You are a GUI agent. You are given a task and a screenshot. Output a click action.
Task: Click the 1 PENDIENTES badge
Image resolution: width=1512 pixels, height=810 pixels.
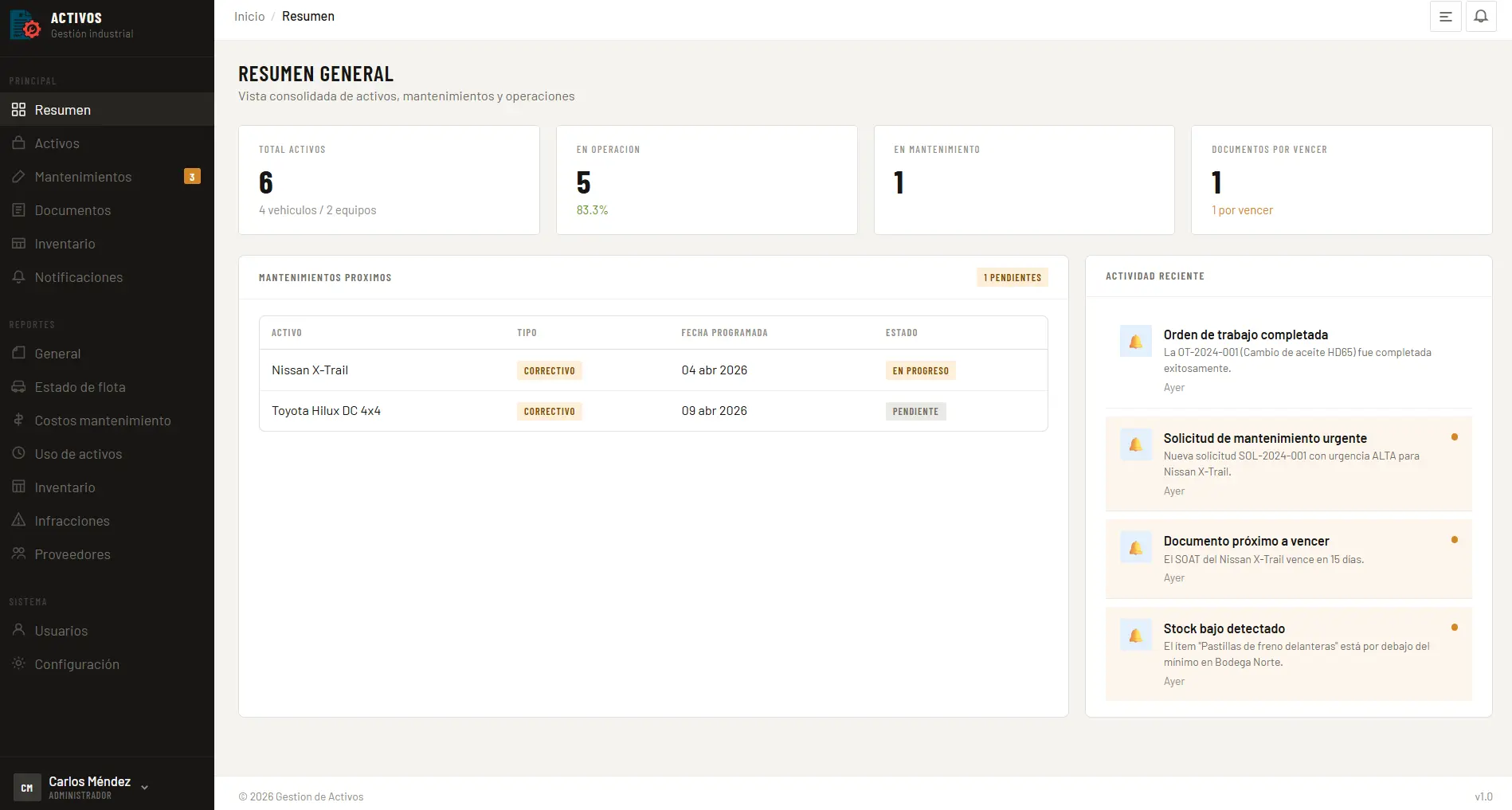point(1012,277)
